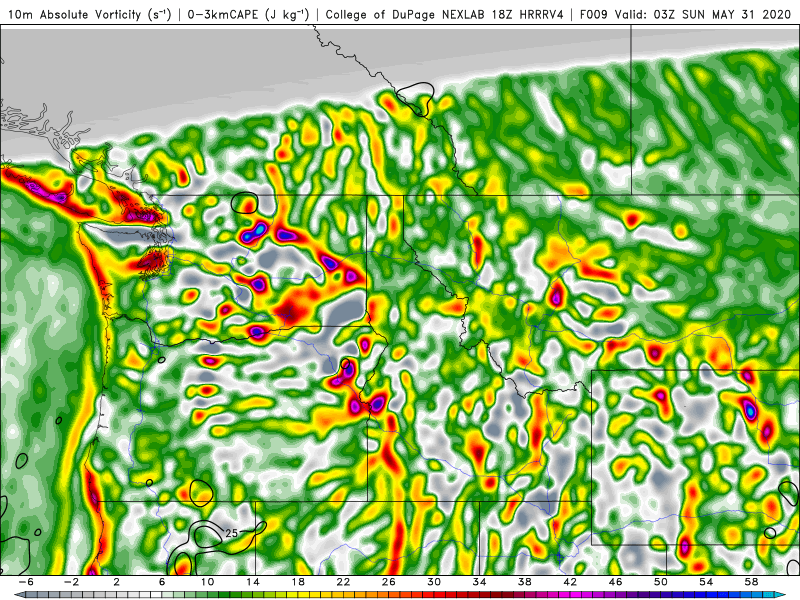Viewport: 800px width, 600px height.
Task: Click the '-6' colorbar tick label
Action: tap(26, 582)
